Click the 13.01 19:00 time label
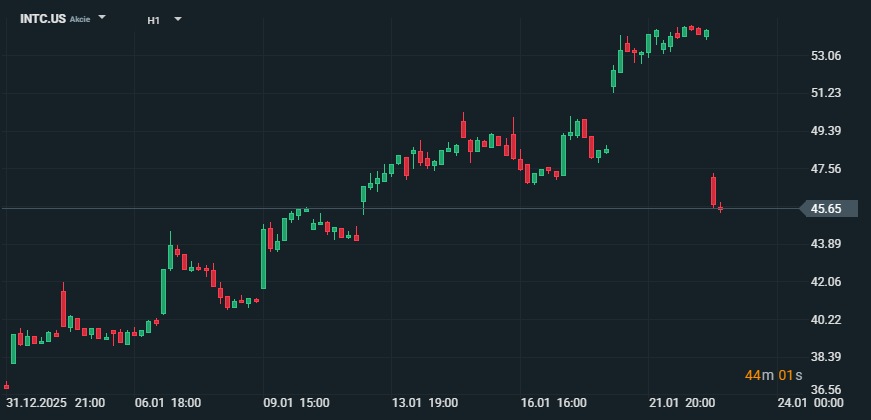The width and height of the screenshot is (871, 420). [426, 402]
